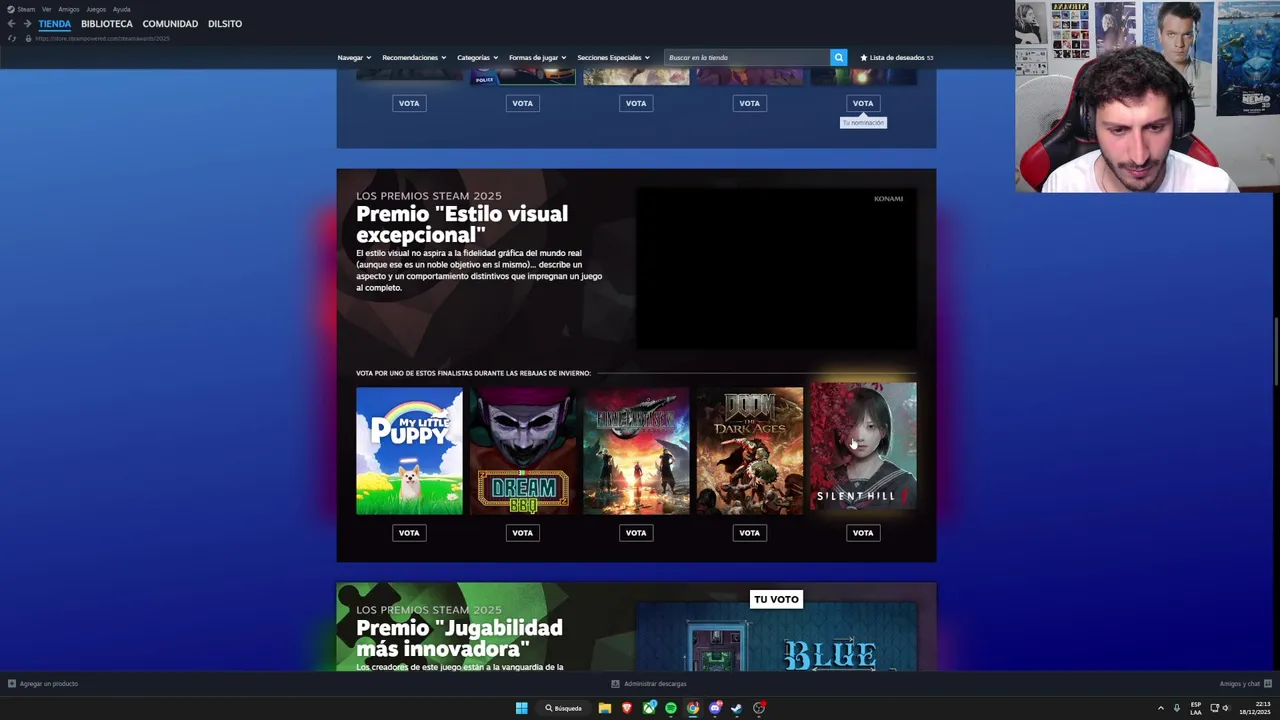Open the My Little Puppy cover thumbnail

coord(409,451)
